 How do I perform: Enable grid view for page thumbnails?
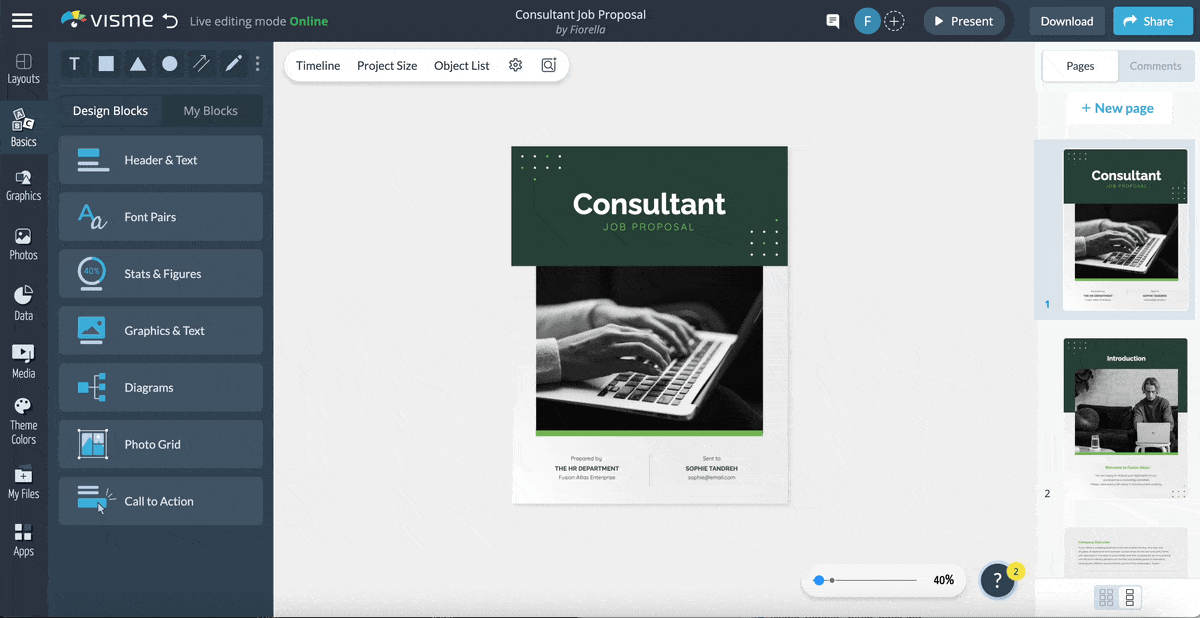[x=1106, y=597]
